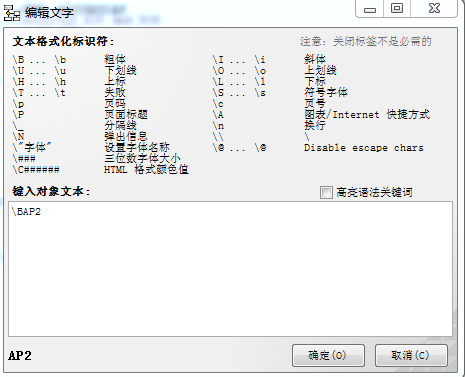
Task: Click the \S ... \s identifier
Action: (x=239, y=93)
